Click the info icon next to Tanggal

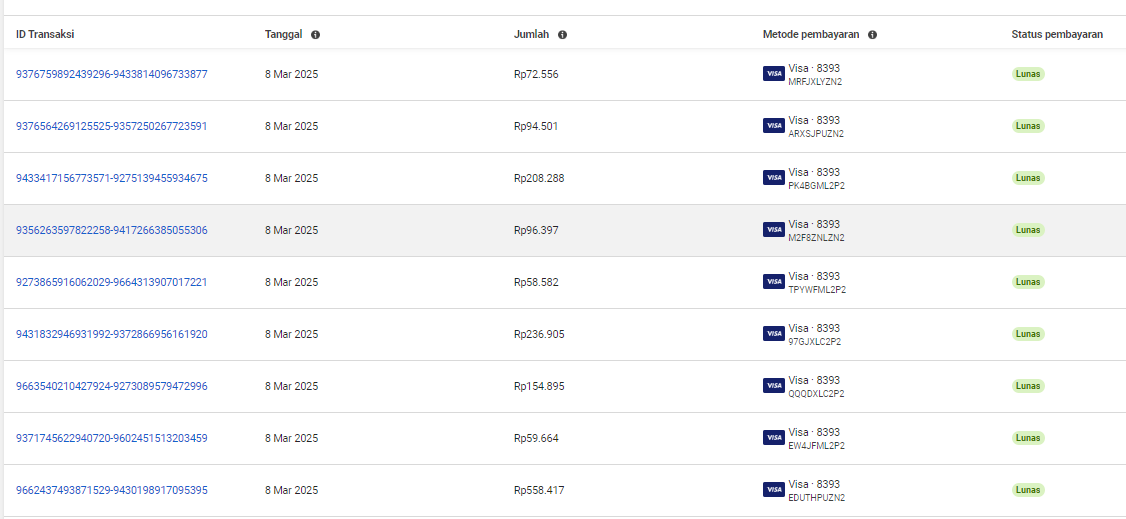316,34
